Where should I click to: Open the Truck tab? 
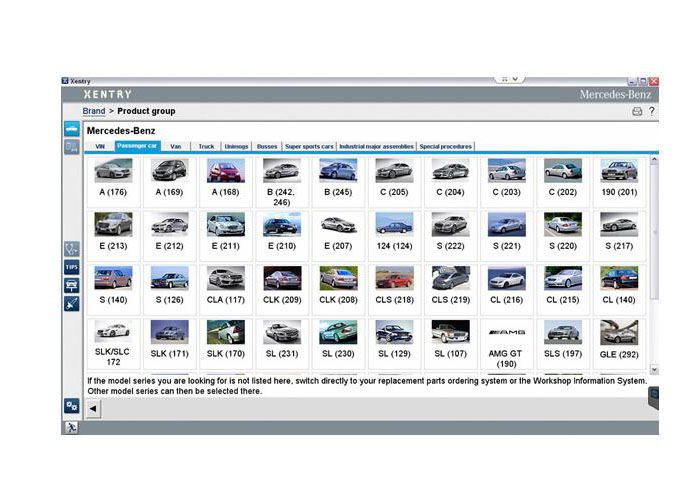[x=206, y=146]
